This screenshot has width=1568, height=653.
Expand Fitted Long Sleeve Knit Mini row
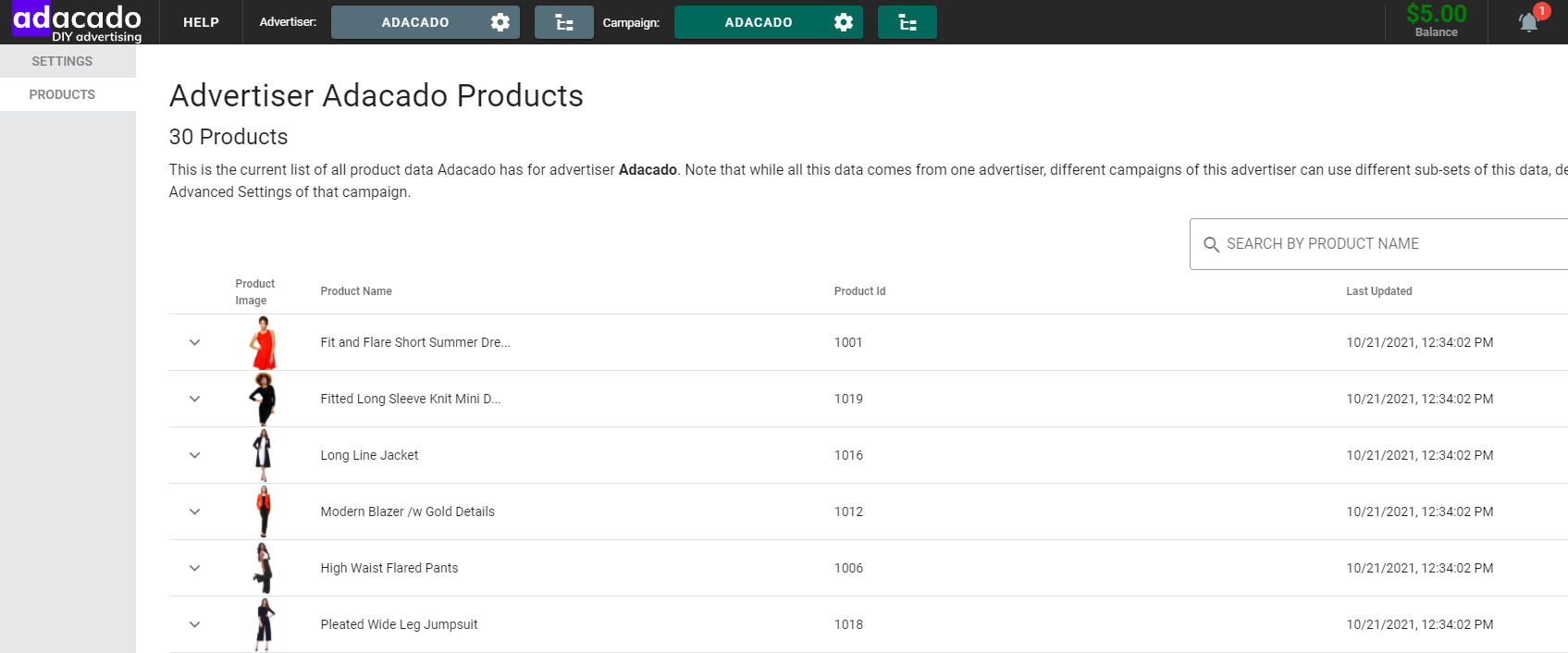click(194, 399)
